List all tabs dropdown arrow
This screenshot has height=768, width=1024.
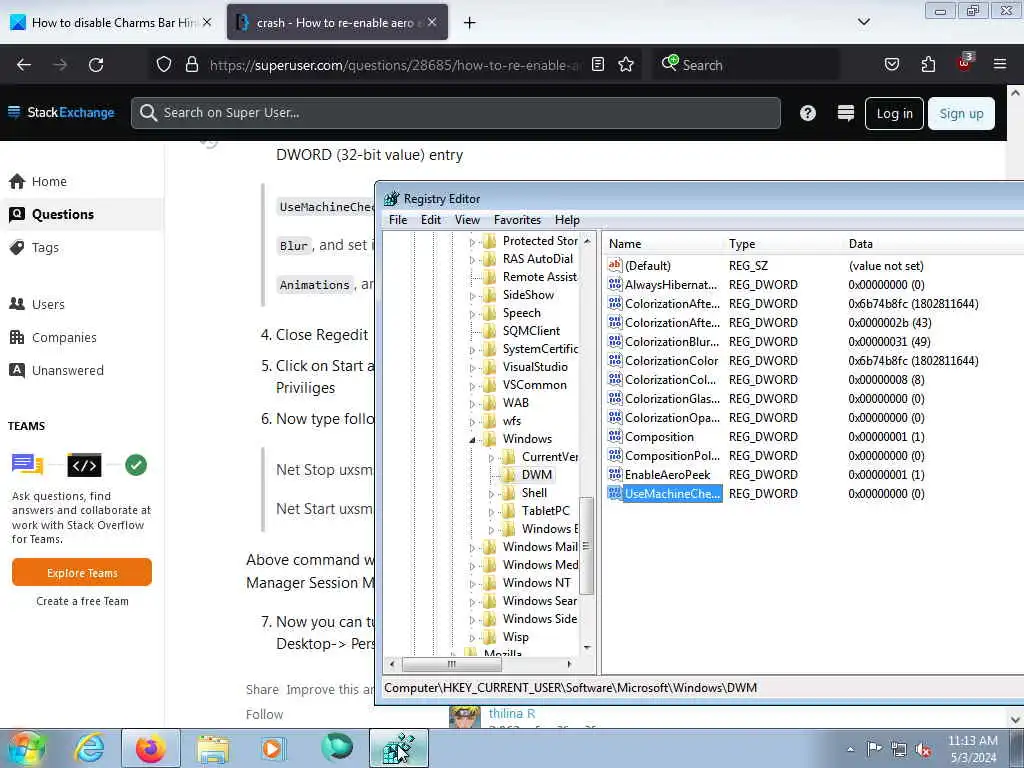pyautogui.click(x=863, y=22)
